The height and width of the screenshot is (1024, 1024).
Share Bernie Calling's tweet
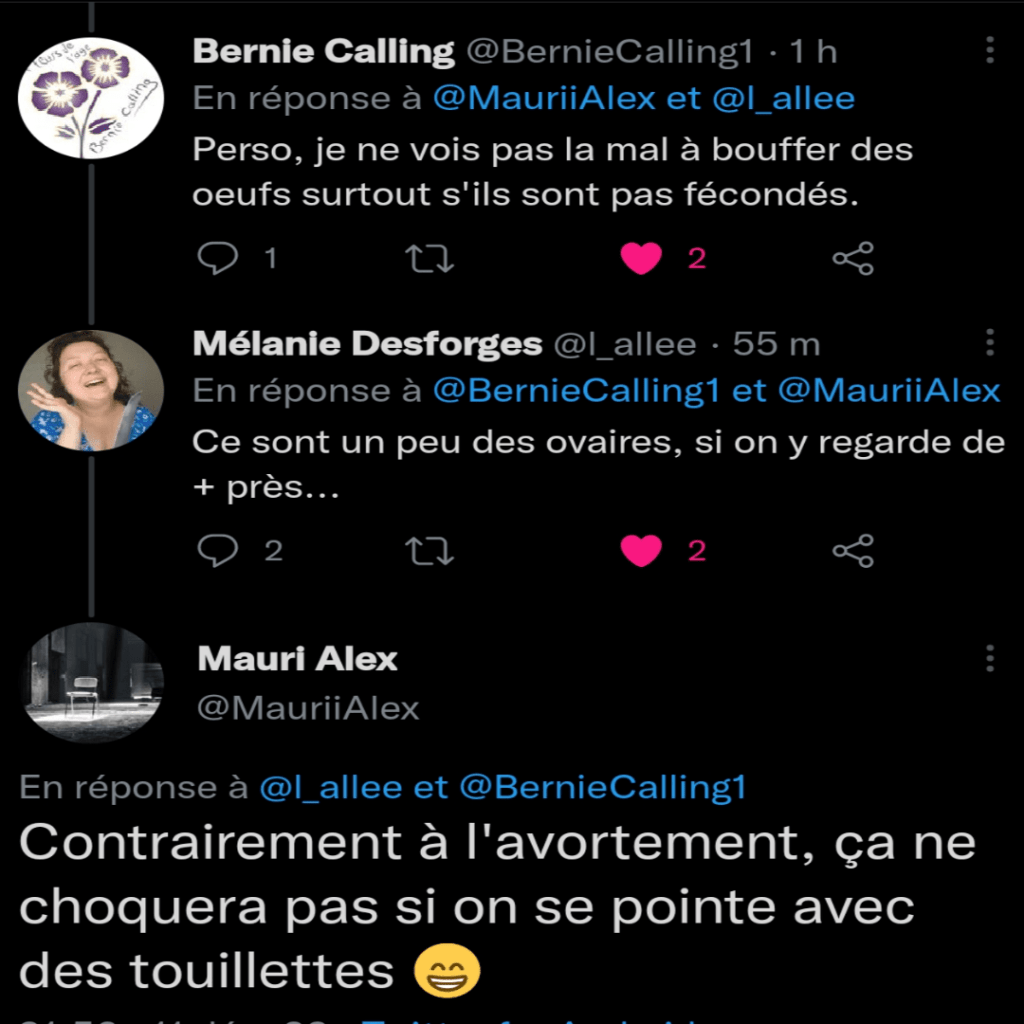(x=853, y=259)
